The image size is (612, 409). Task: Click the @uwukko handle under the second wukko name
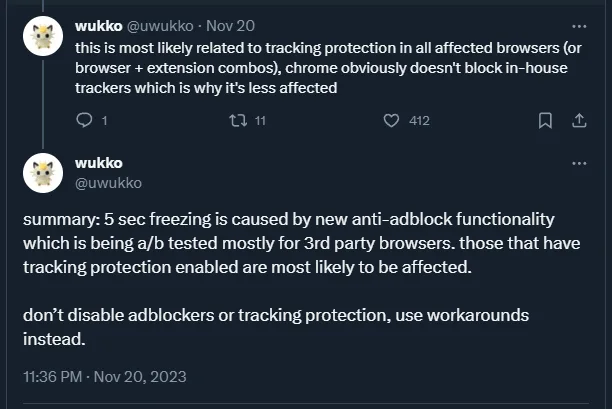(x=108, y=182)
